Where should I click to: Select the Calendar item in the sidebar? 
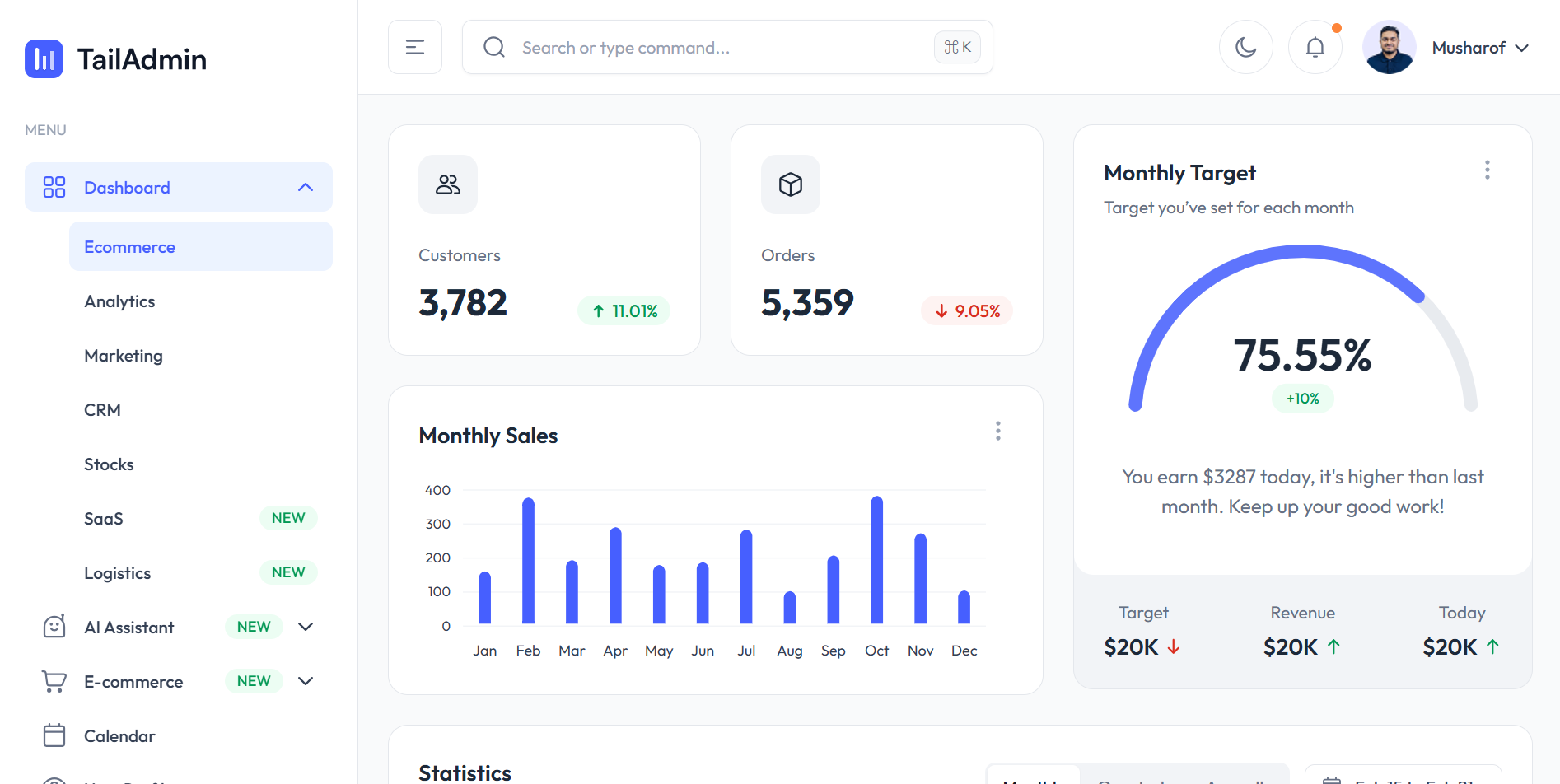119,735
